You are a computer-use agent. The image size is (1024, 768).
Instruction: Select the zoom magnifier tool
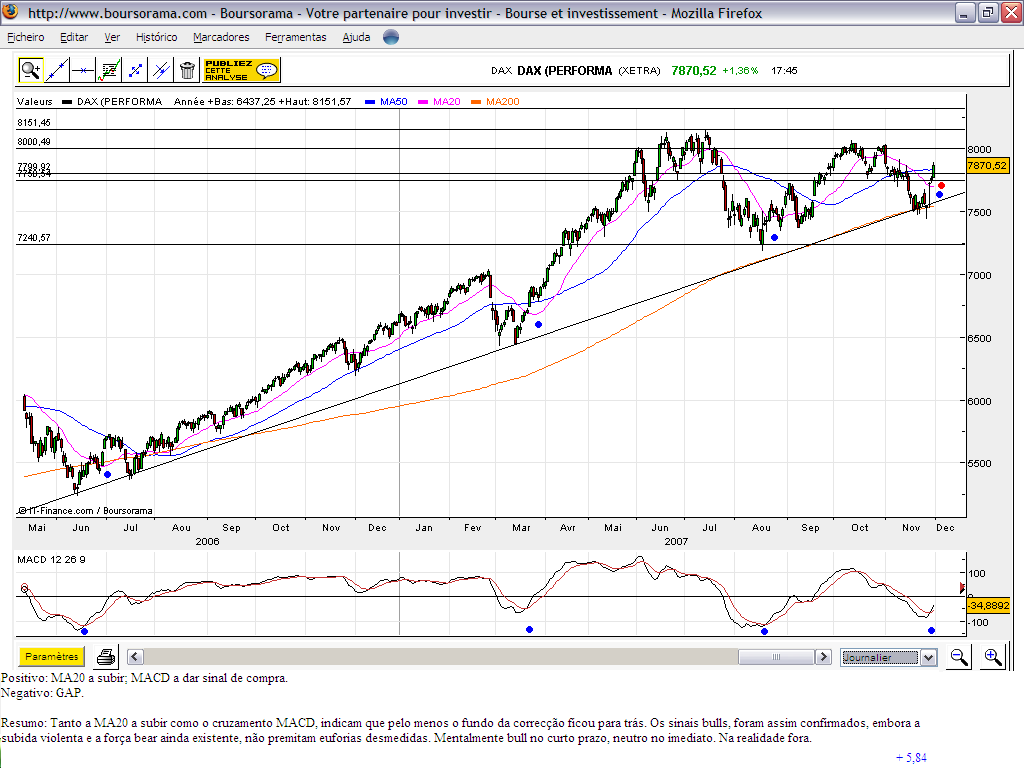click(x=30, y=70)
